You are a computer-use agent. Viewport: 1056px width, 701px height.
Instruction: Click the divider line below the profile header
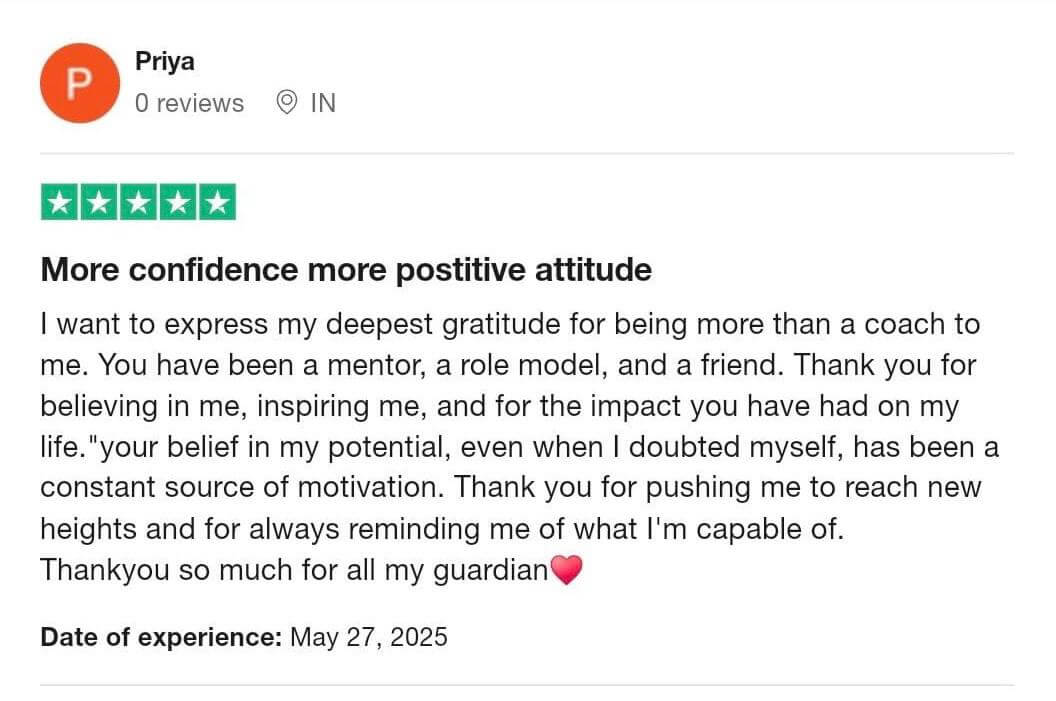[527, 154]
